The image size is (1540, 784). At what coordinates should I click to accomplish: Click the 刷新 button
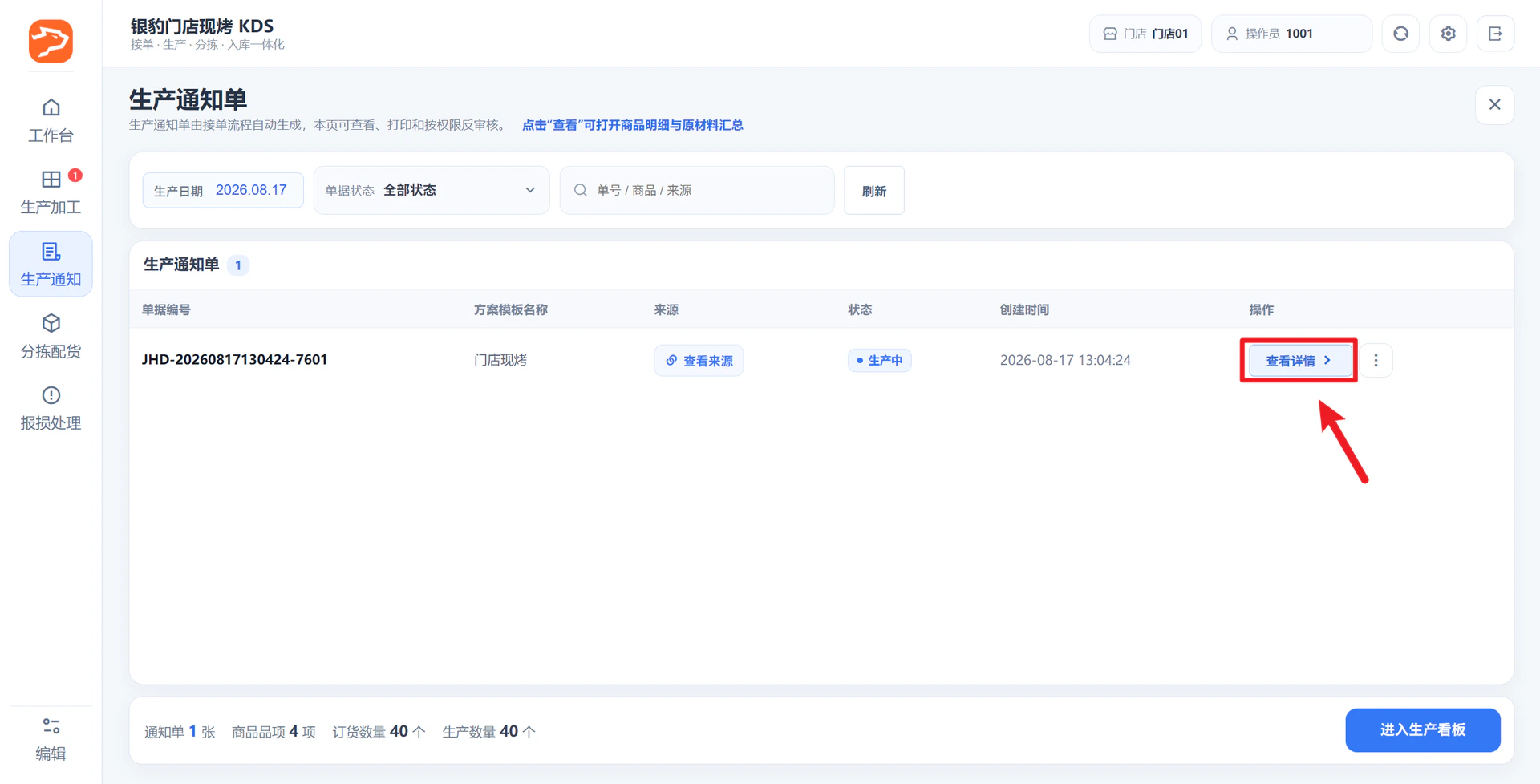pos(874,190)
